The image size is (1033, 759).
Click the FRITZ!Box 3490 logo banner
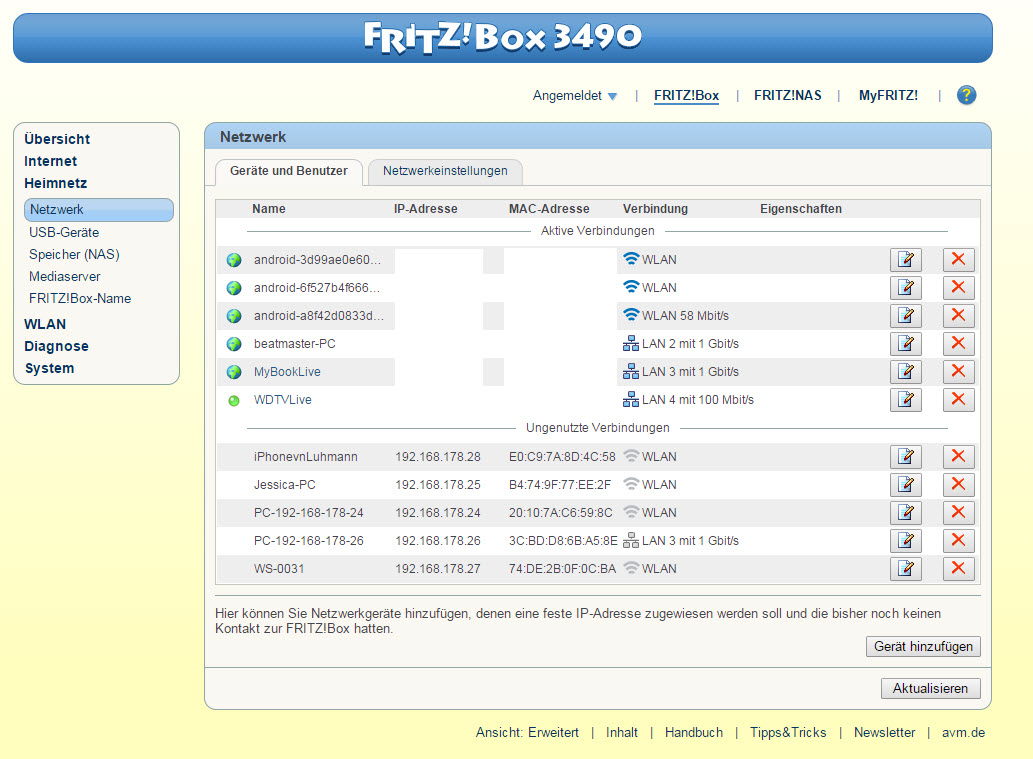(503, 38)
